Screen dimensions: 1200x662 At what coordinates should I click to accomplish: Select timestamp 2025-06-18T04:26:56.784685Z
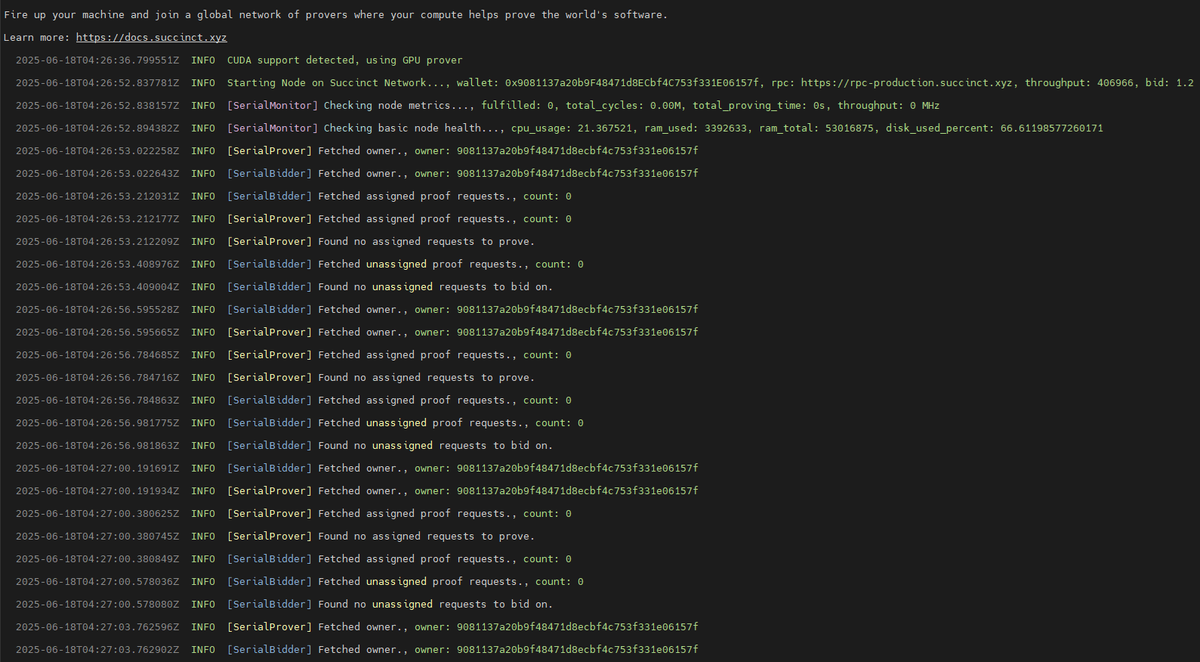97,355
